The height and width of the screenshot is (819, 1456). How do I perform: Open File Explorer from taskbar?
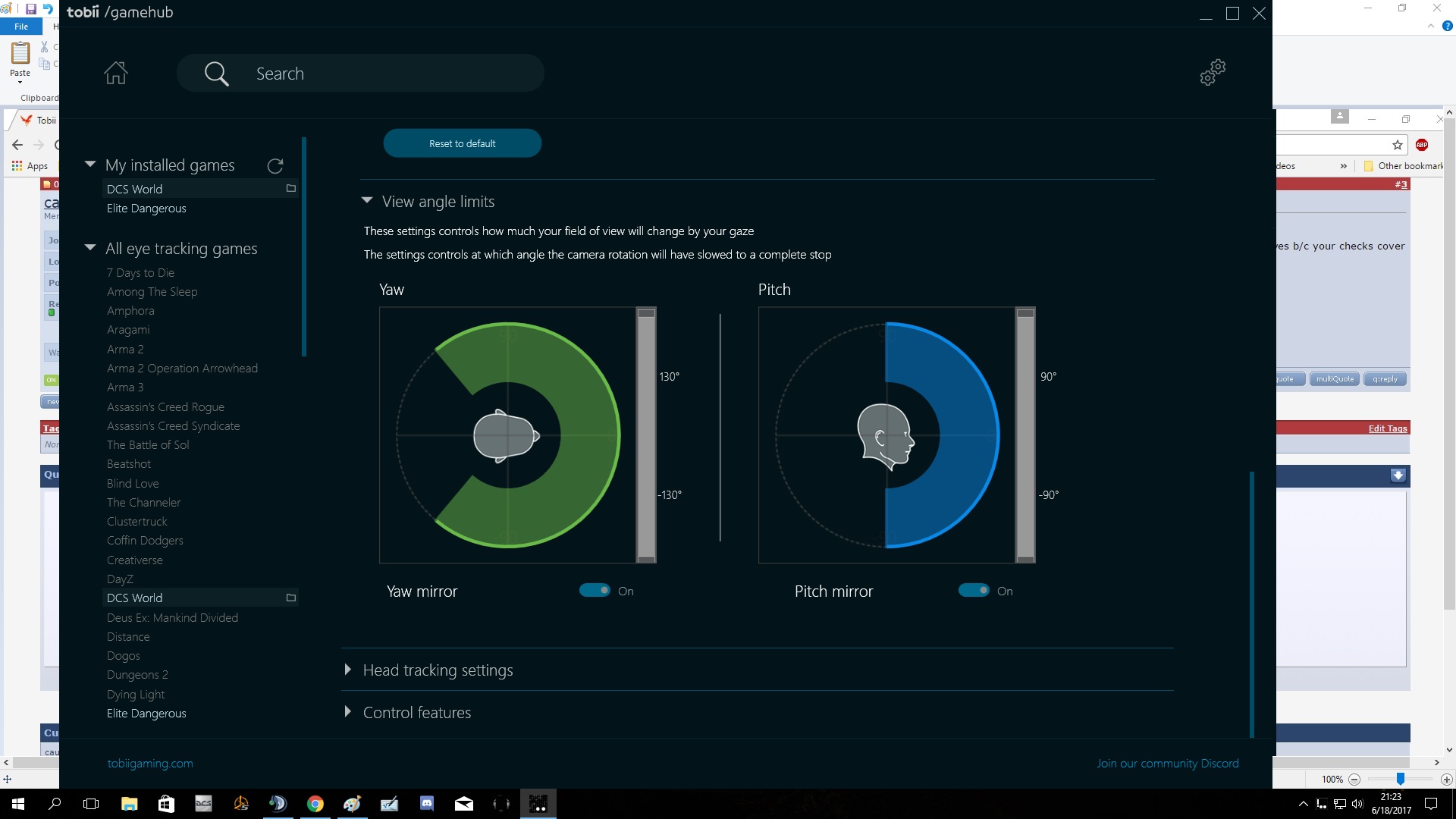(129, 804)
